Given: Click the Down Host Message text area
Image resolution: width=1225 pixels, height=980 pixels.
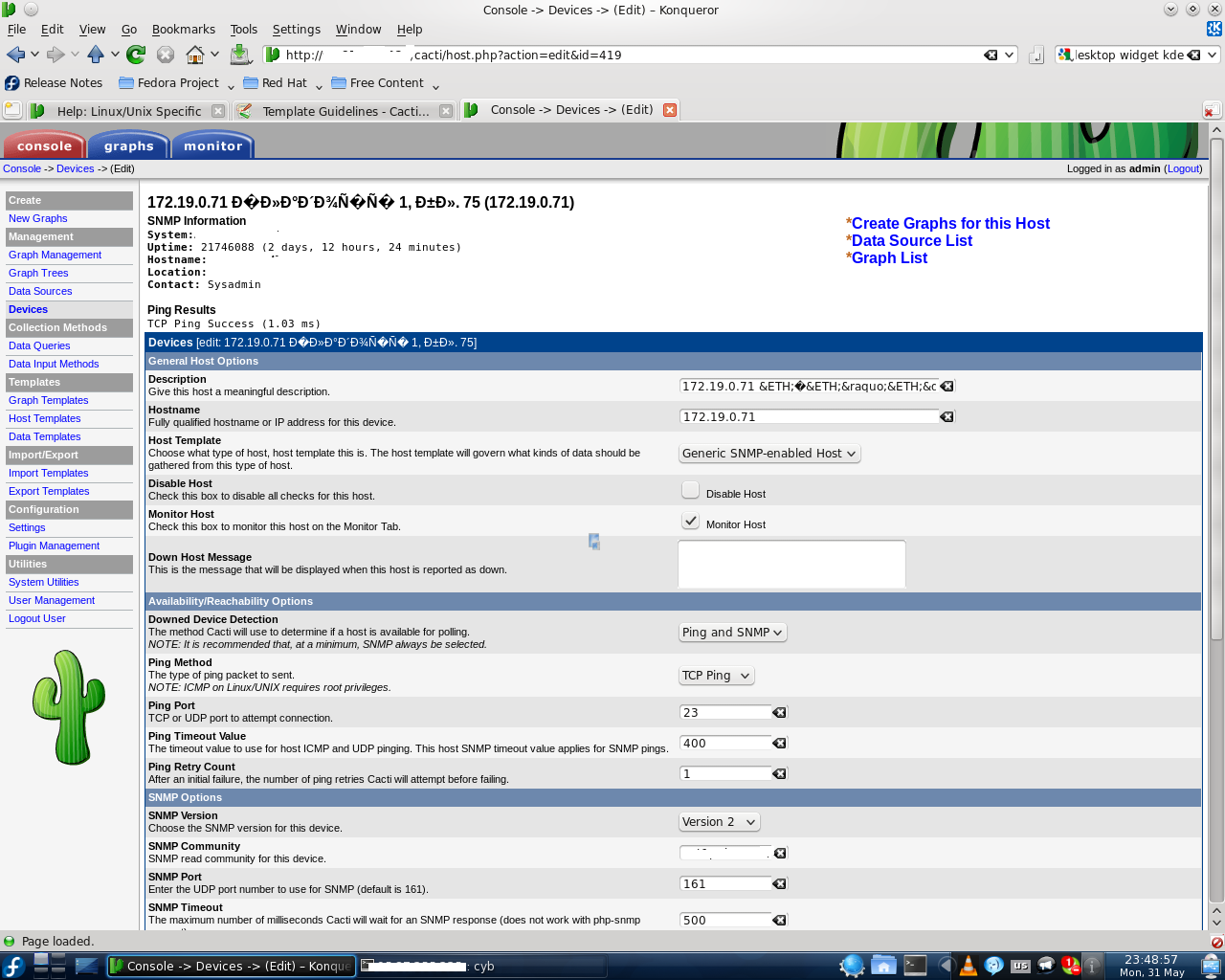Looking at the screenshot, I should coord(791,564).
